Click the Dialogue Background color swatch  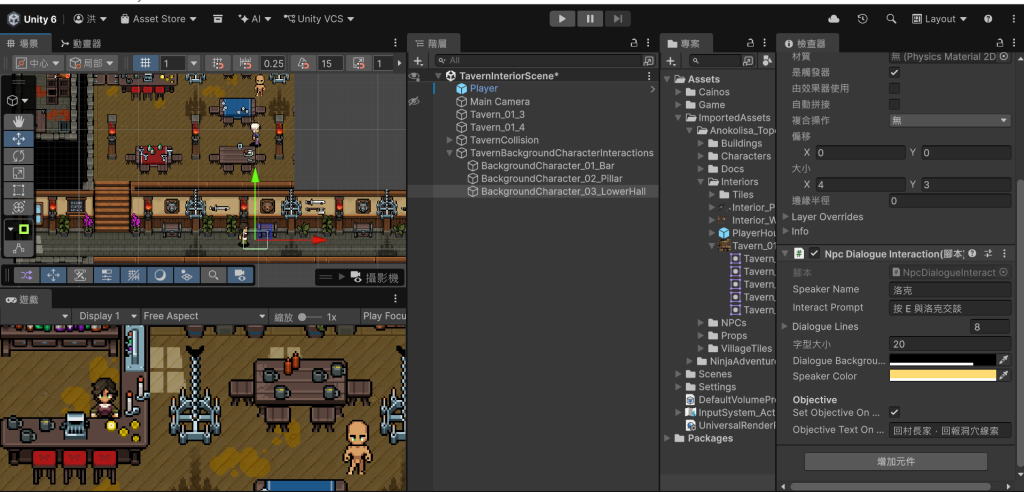pos(942,360)
